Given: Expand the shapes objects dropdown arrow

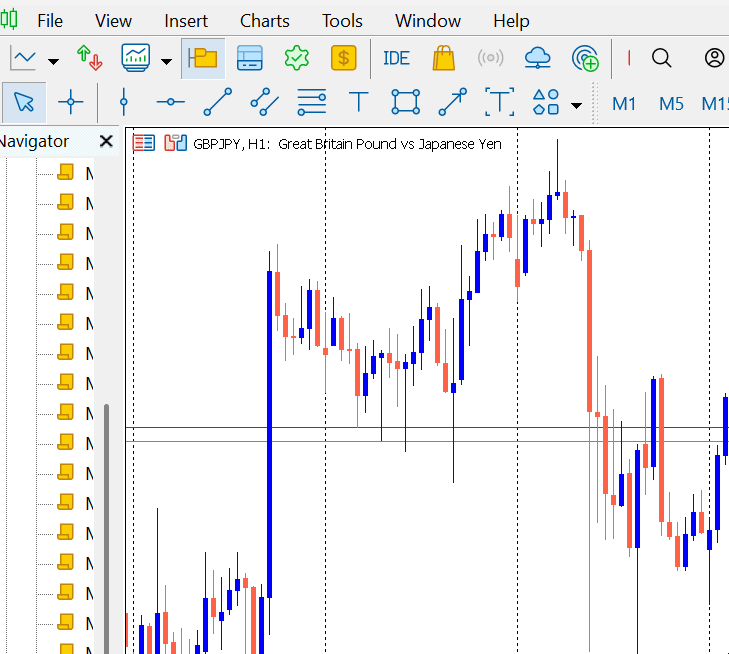Looking at the screenshot, I should [x=577, y=106].
